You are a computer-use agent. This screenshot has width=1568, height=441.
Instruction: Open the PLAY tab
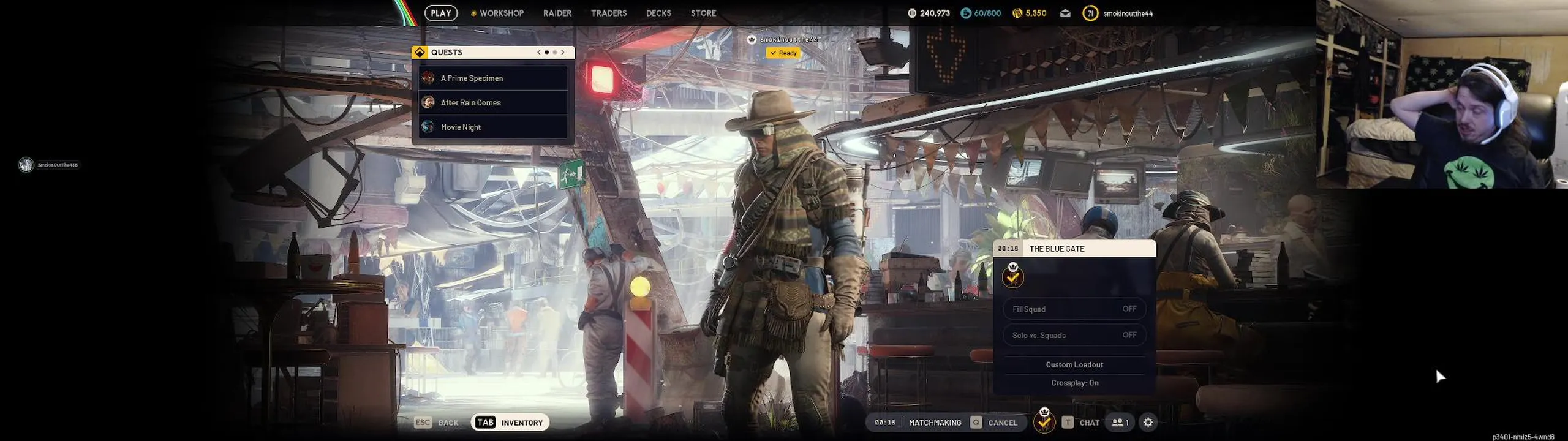coord(440,13)
